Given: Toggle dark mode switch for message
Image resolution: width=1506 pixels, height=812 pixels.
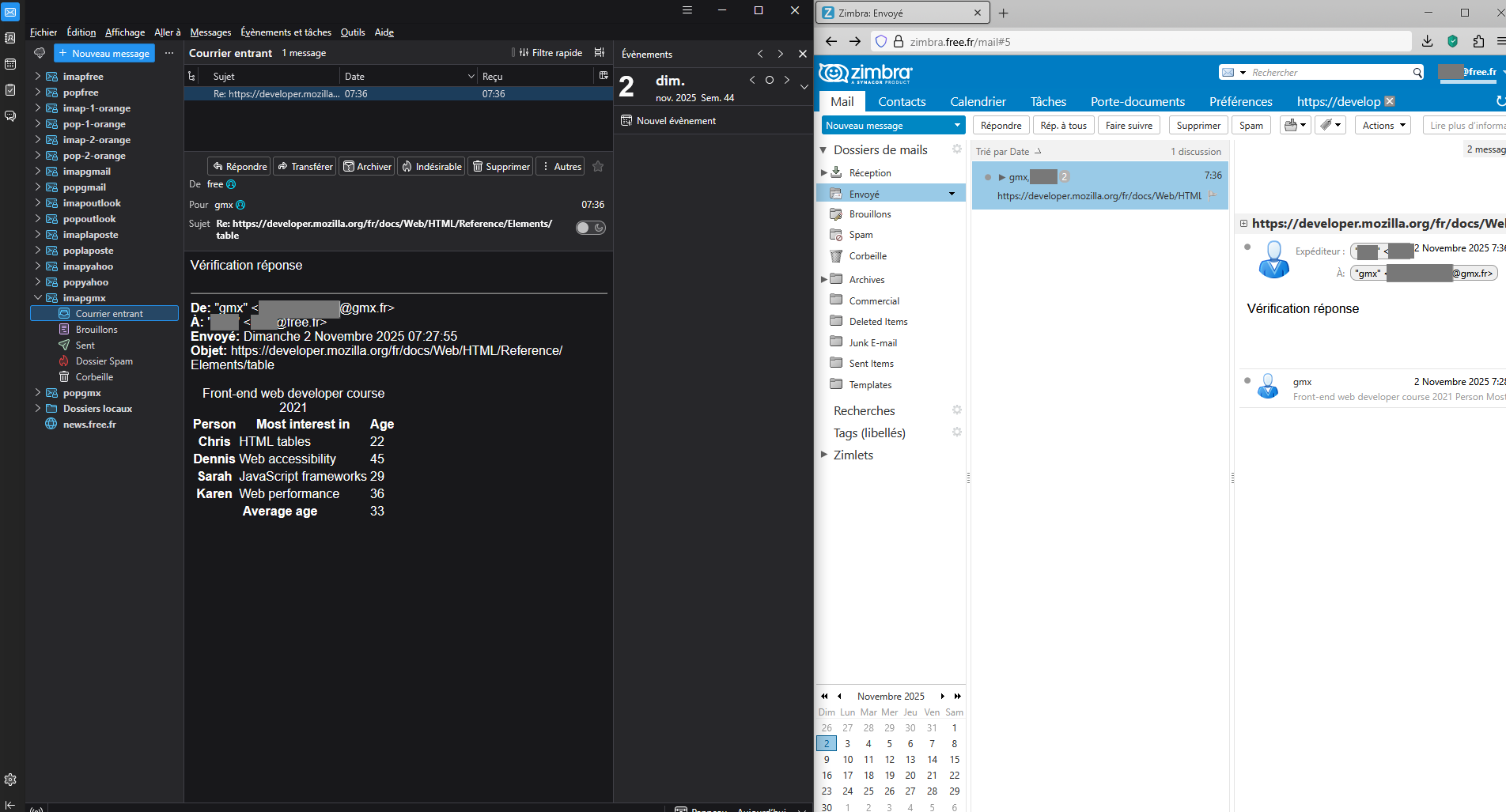Looking at the screenshot, I should click(590, 228).
